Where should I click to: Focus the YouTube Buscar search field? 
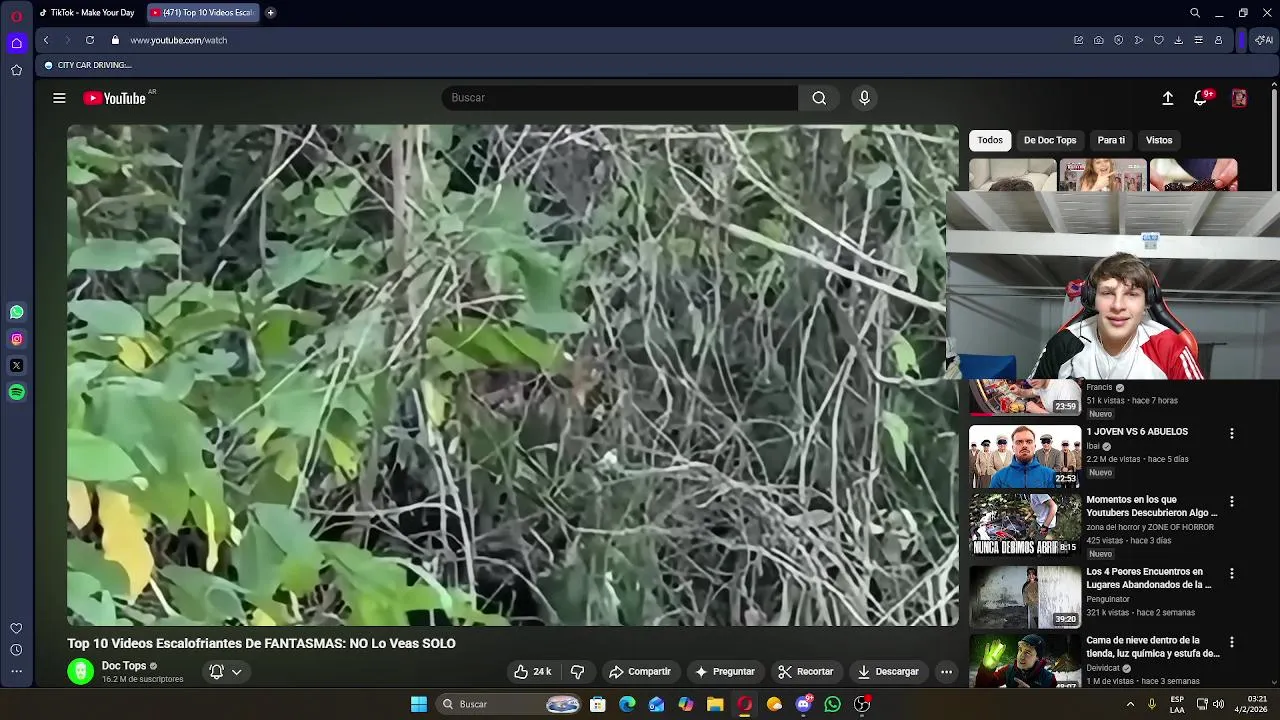620,98
